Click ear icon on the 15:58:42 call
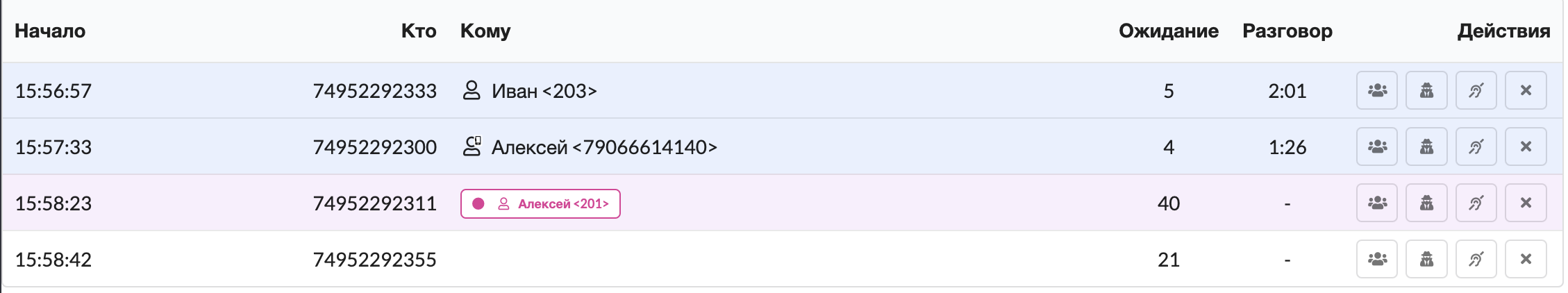This screenshot has width=1568, height=293. pyautogui.click(x=1476, y=260)
